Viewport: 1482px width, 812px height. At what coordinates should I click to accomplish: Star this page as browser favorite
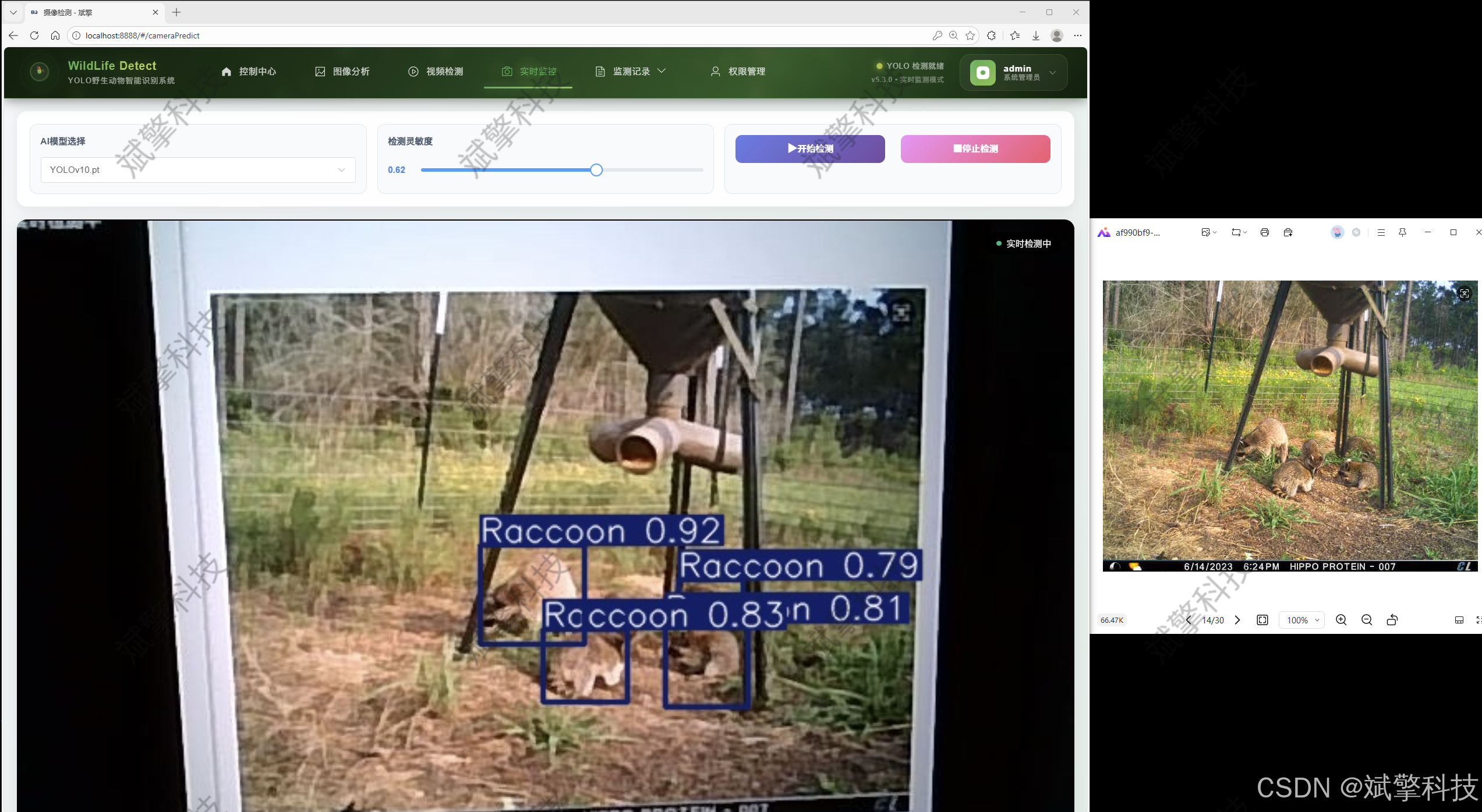[x=970, y=36]
